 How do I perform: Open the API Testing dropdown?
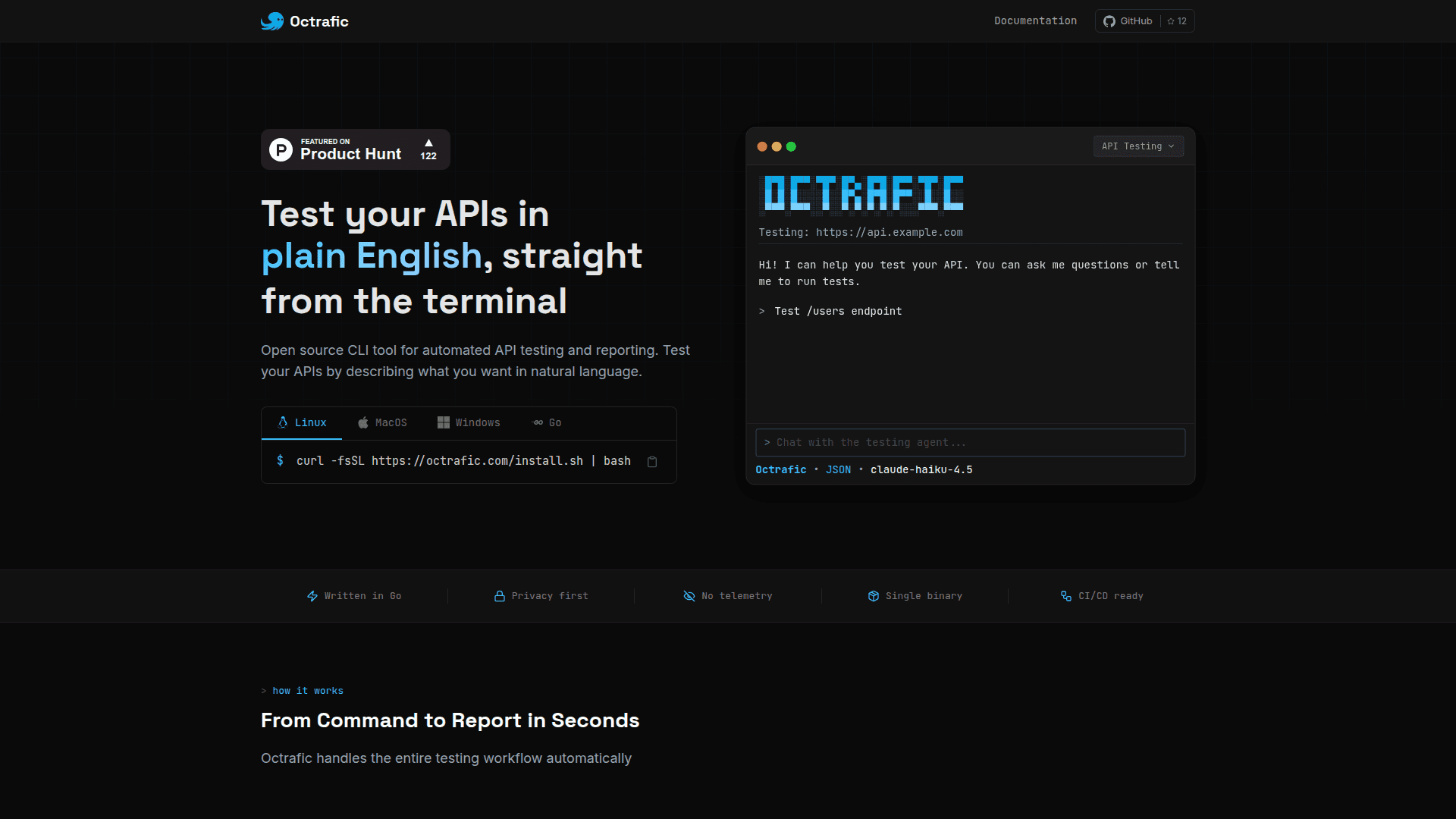click(x=1137, y=146)
